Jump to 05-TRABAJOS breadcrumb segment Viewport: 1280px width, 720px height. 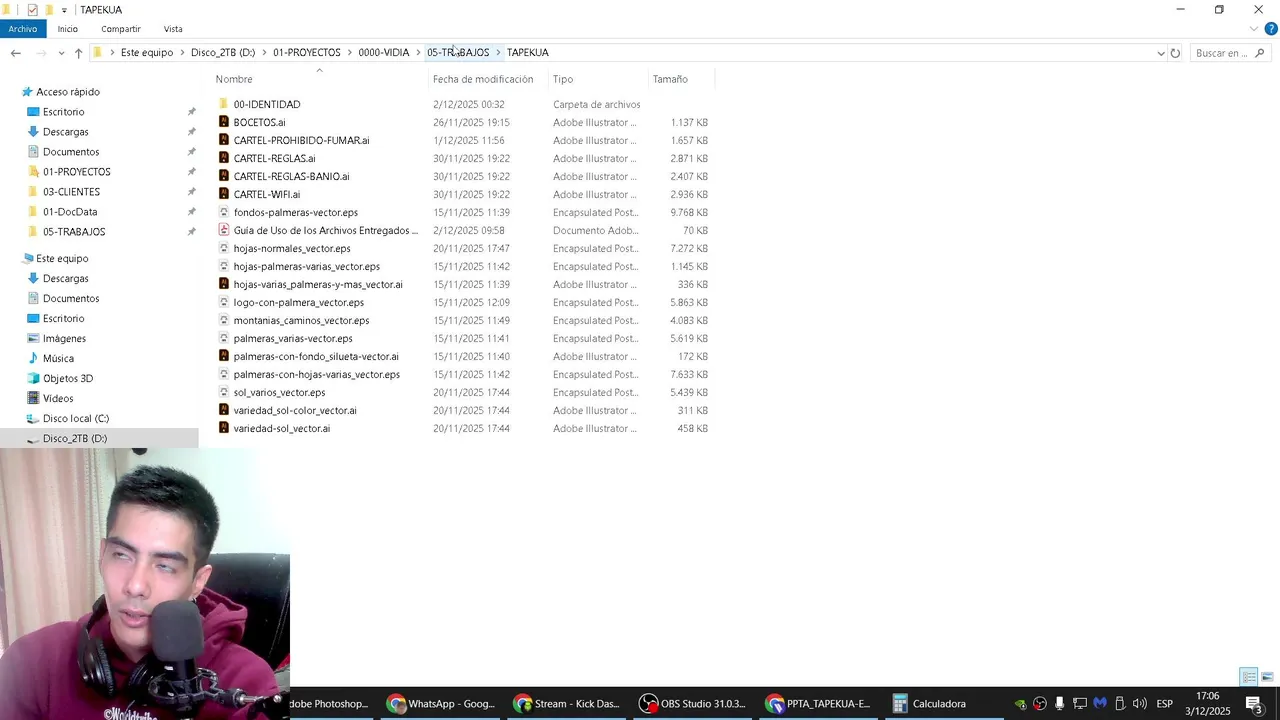458,52
